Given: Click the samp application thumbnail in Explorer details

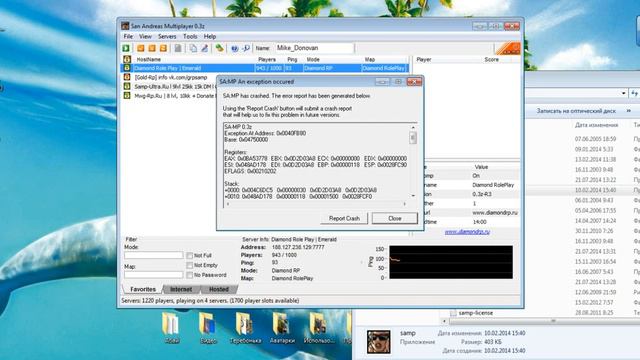Looking at the screenshot, I should (379, 342).
